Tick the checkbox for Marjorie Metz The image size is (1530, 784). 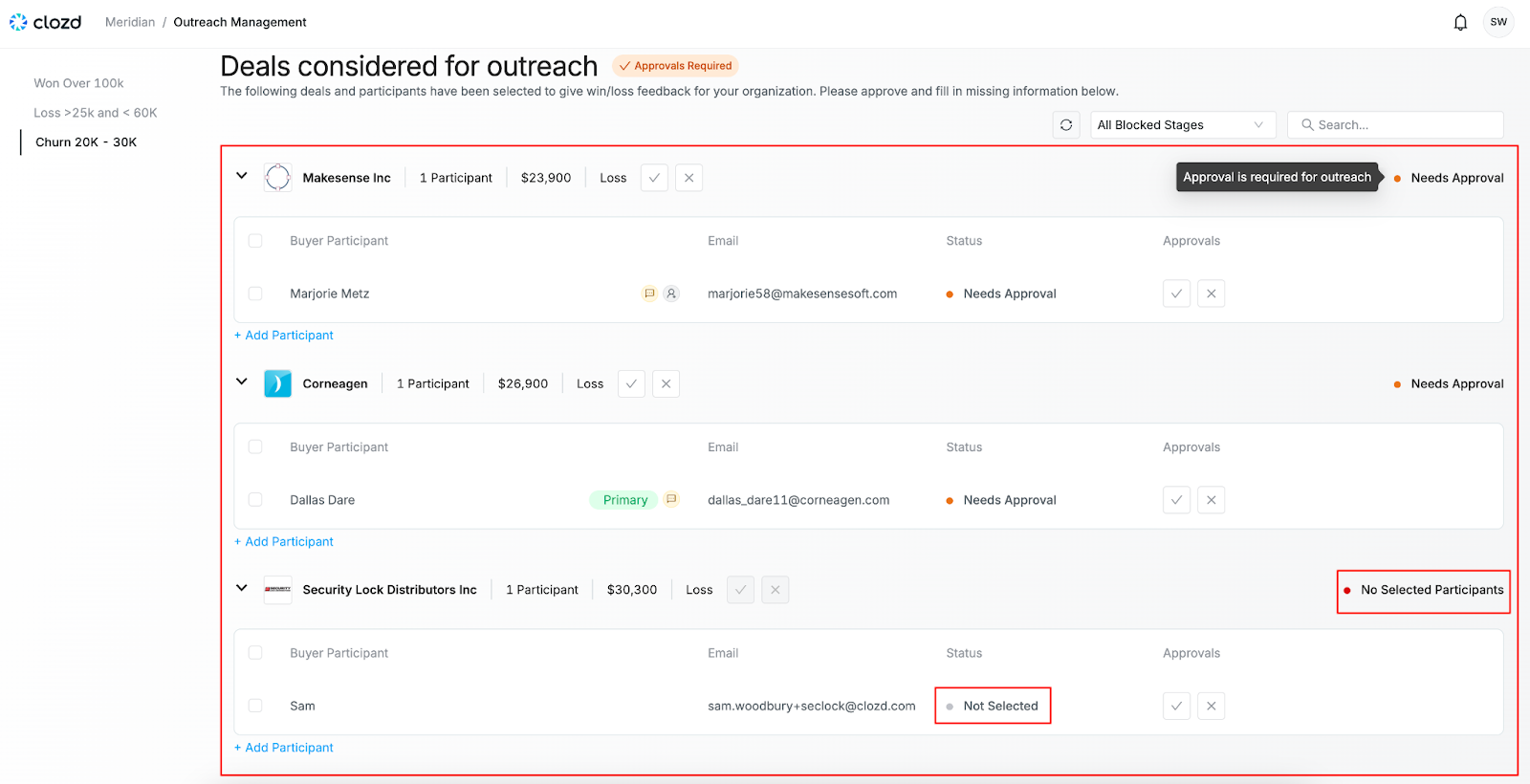(255, 294)
